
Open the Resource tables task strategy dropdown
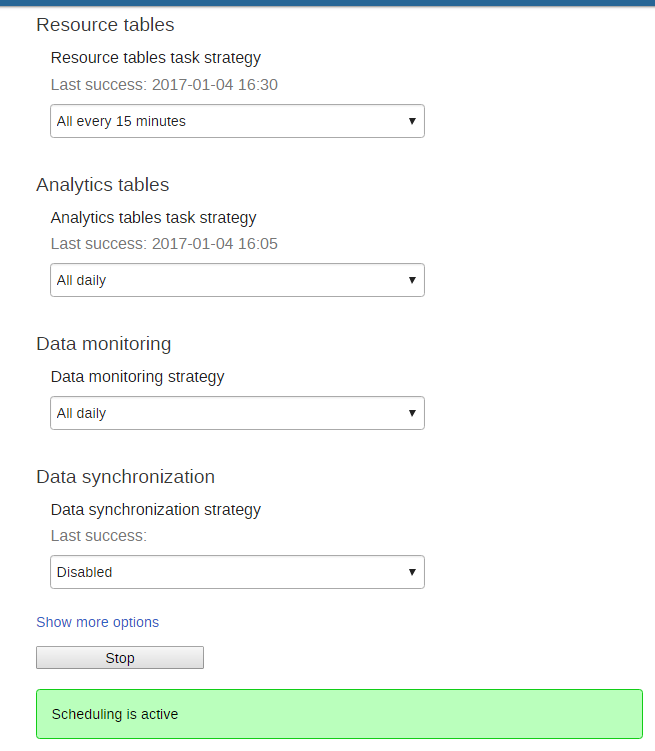coord(237,121)
